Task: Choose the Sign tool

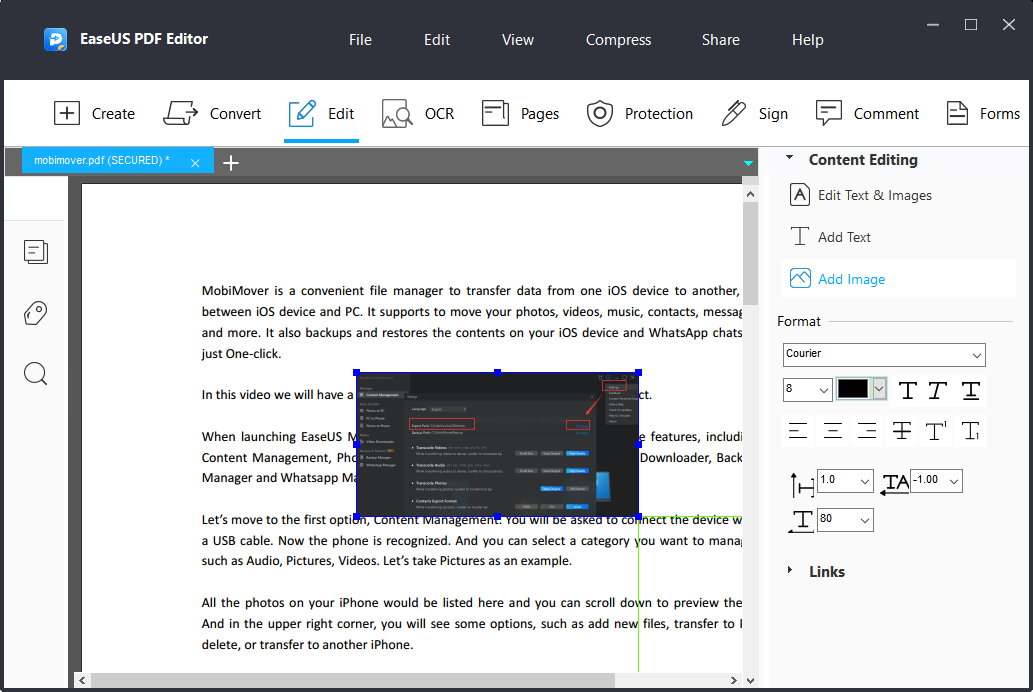Action: [754, 113]
